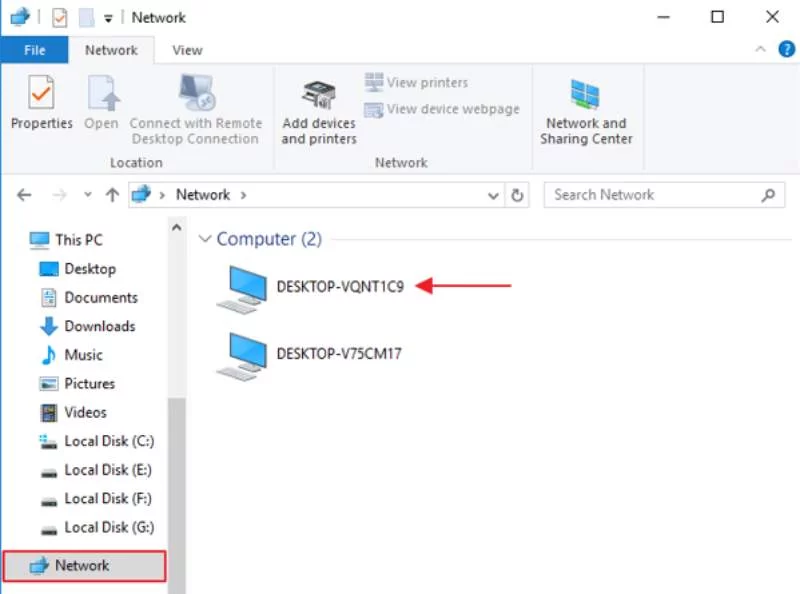Viewport: 800px width, 594px height.
Task: Click quick access Properties checkmark icon
Action: point(60,18)
